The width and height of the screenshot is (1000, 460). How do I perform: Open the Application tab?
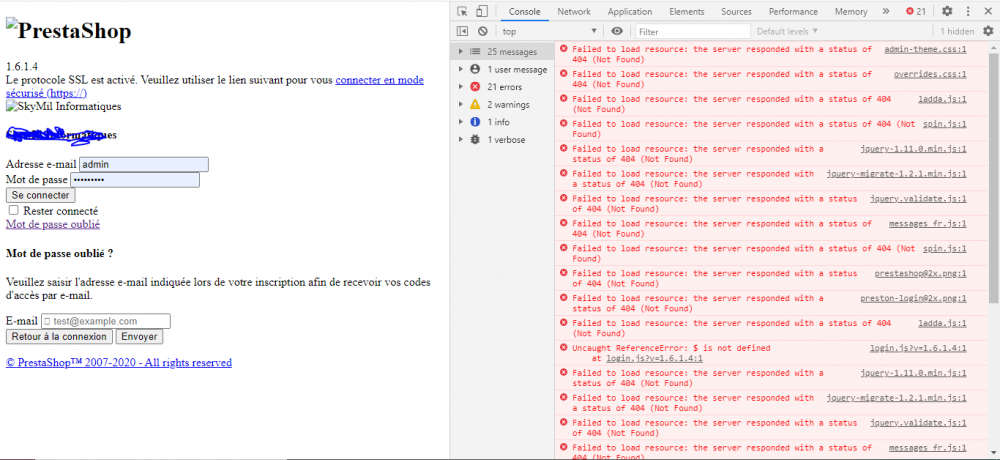pos(629,11)
